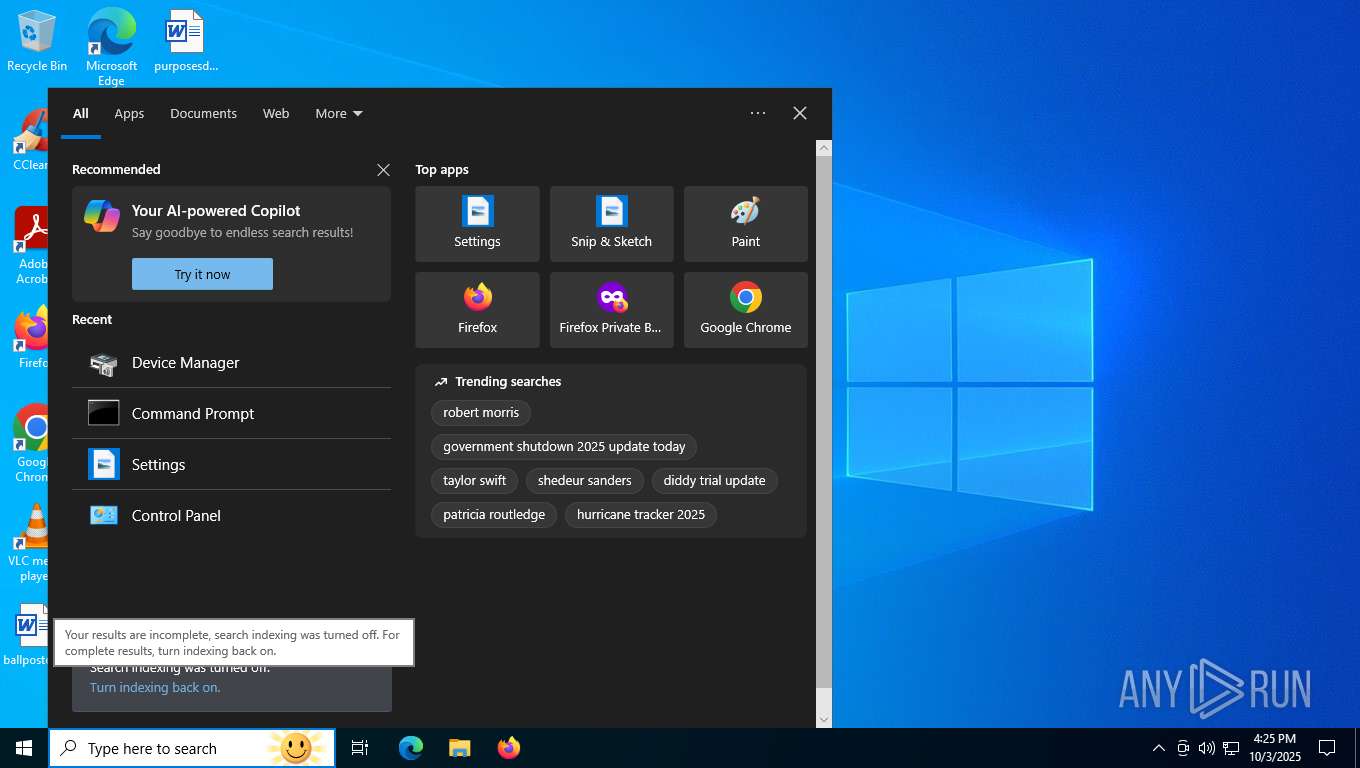Image resolution: width=1360 pixels, height=768 pixels.
Task: Open Microsoft Edge desktop shortcut
Action: pos(111,47)
